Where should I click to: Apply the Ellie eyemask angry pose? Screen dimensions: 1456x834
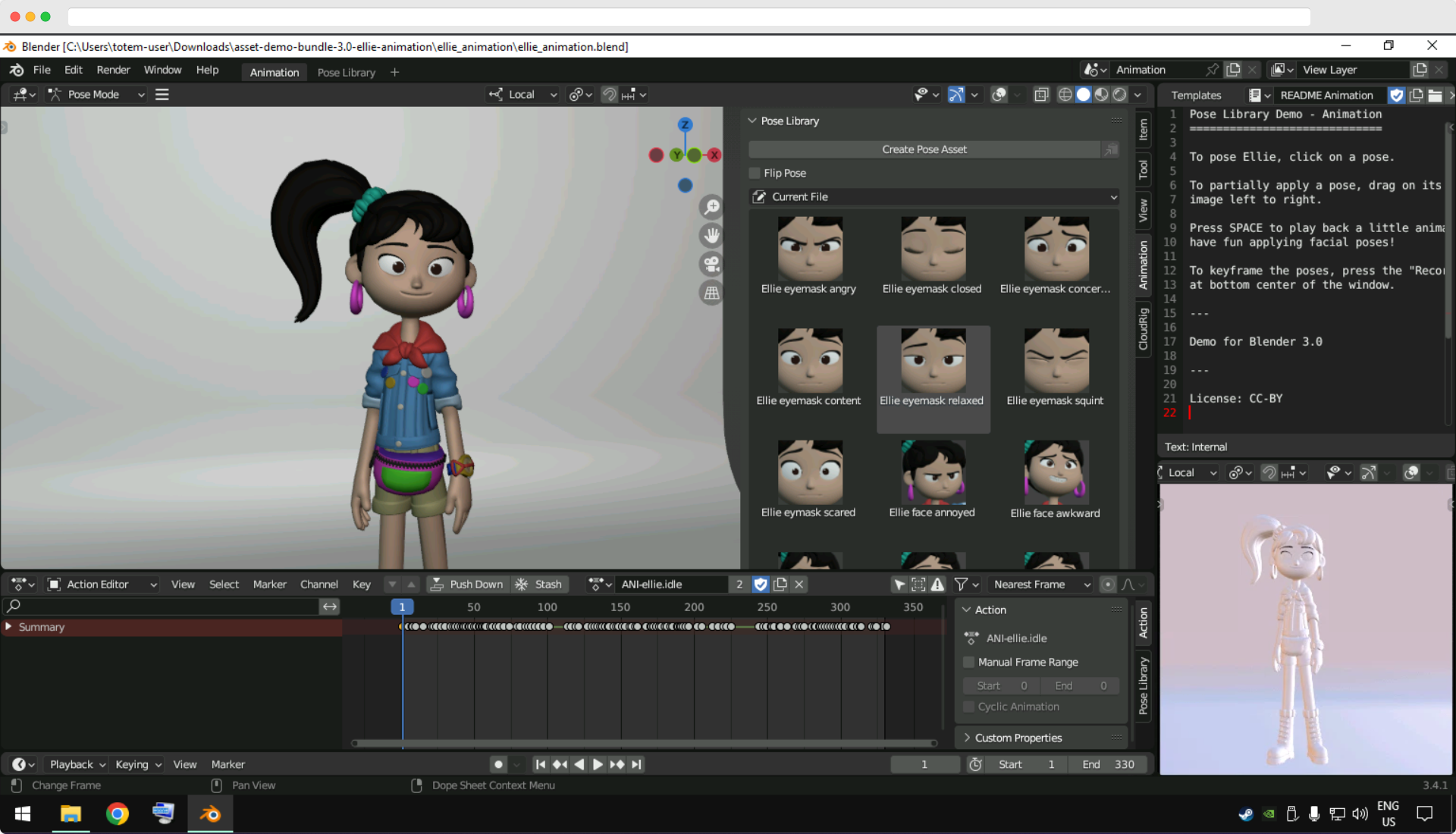(x=809, y=256)
